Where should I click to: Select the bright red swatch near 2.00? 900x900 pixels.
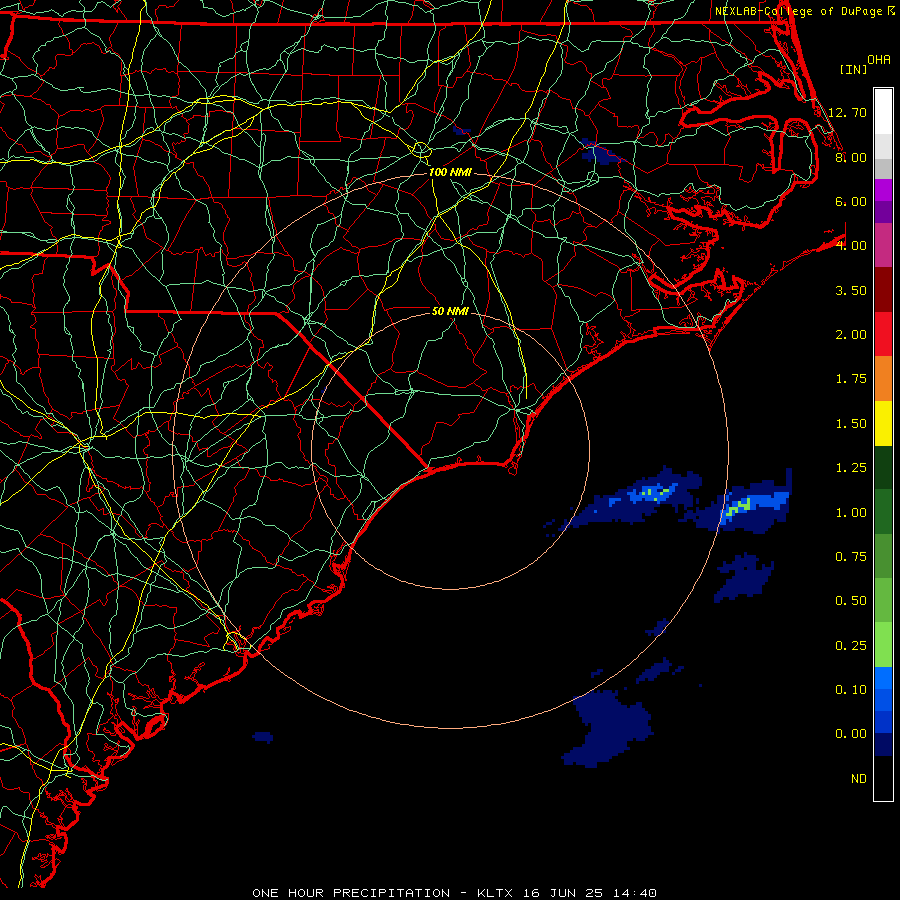[x=883, y=334]
